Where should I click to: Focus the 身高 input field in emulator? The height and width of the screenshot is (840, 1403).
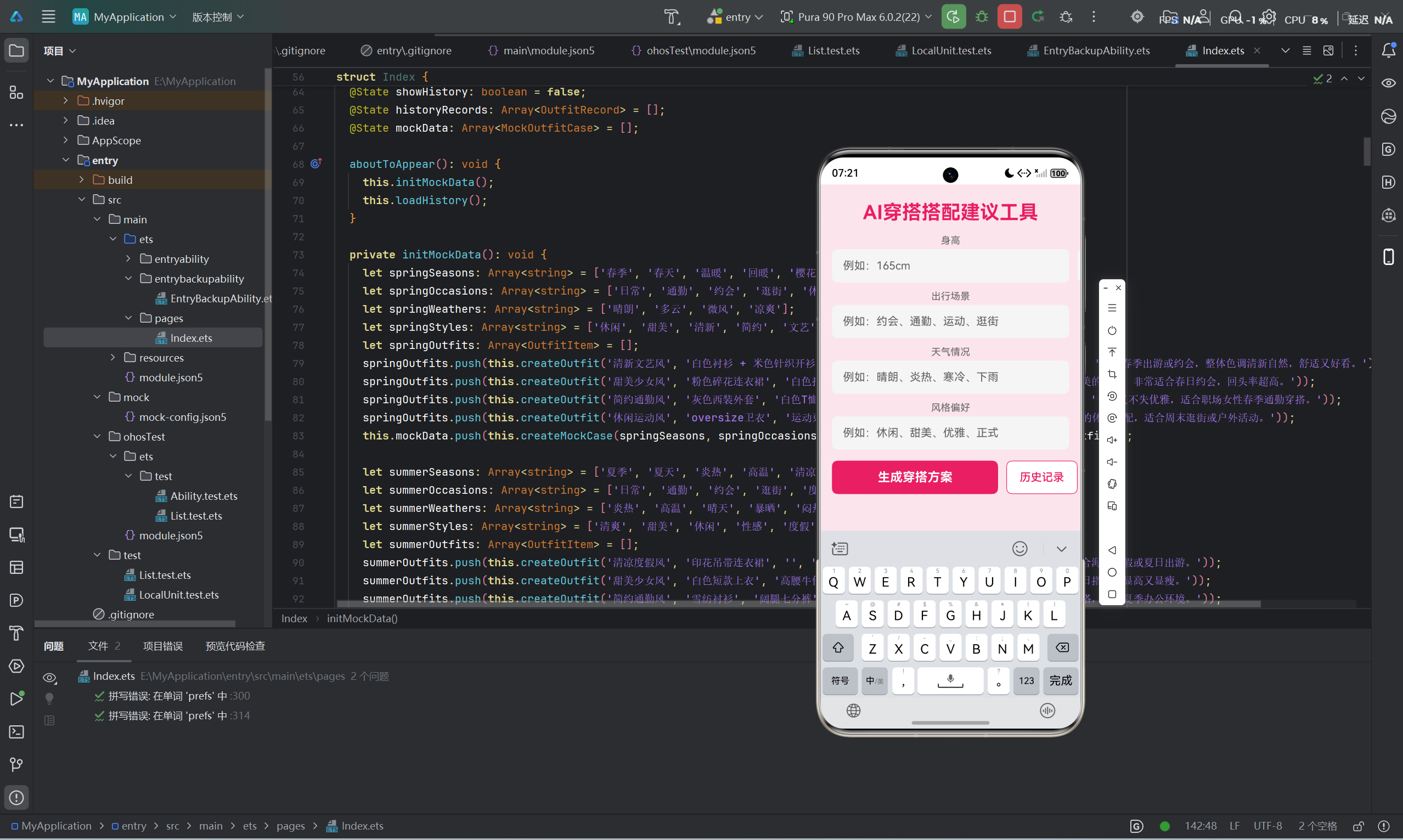coord(950,266)
